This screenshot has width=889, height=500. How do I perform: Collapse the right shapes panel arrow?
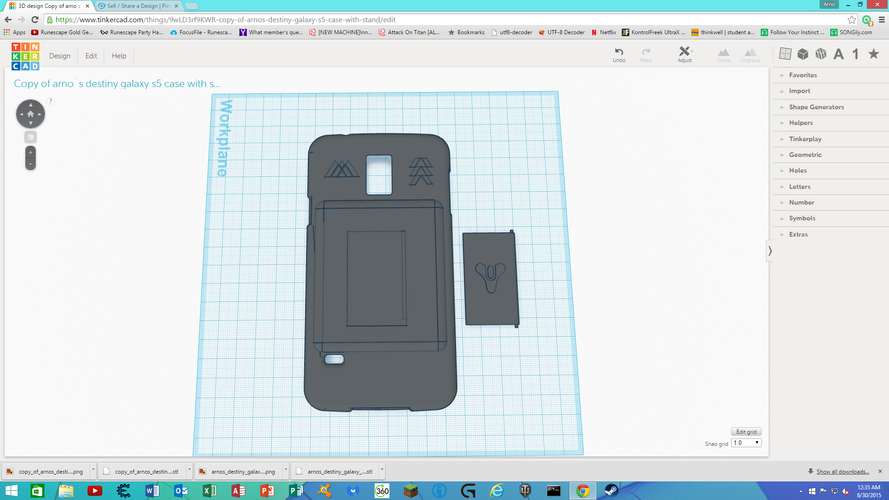tap(770, 251)
